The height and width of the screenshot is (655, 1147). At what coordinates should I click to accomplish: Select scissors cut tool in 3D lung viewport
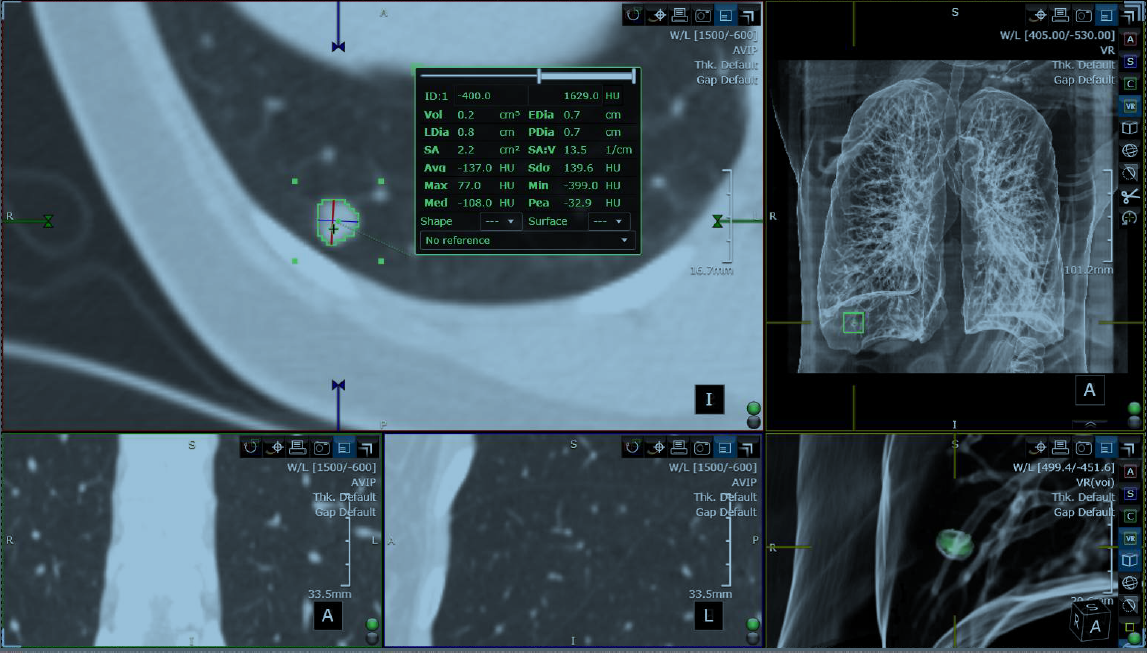(1130, 196)
